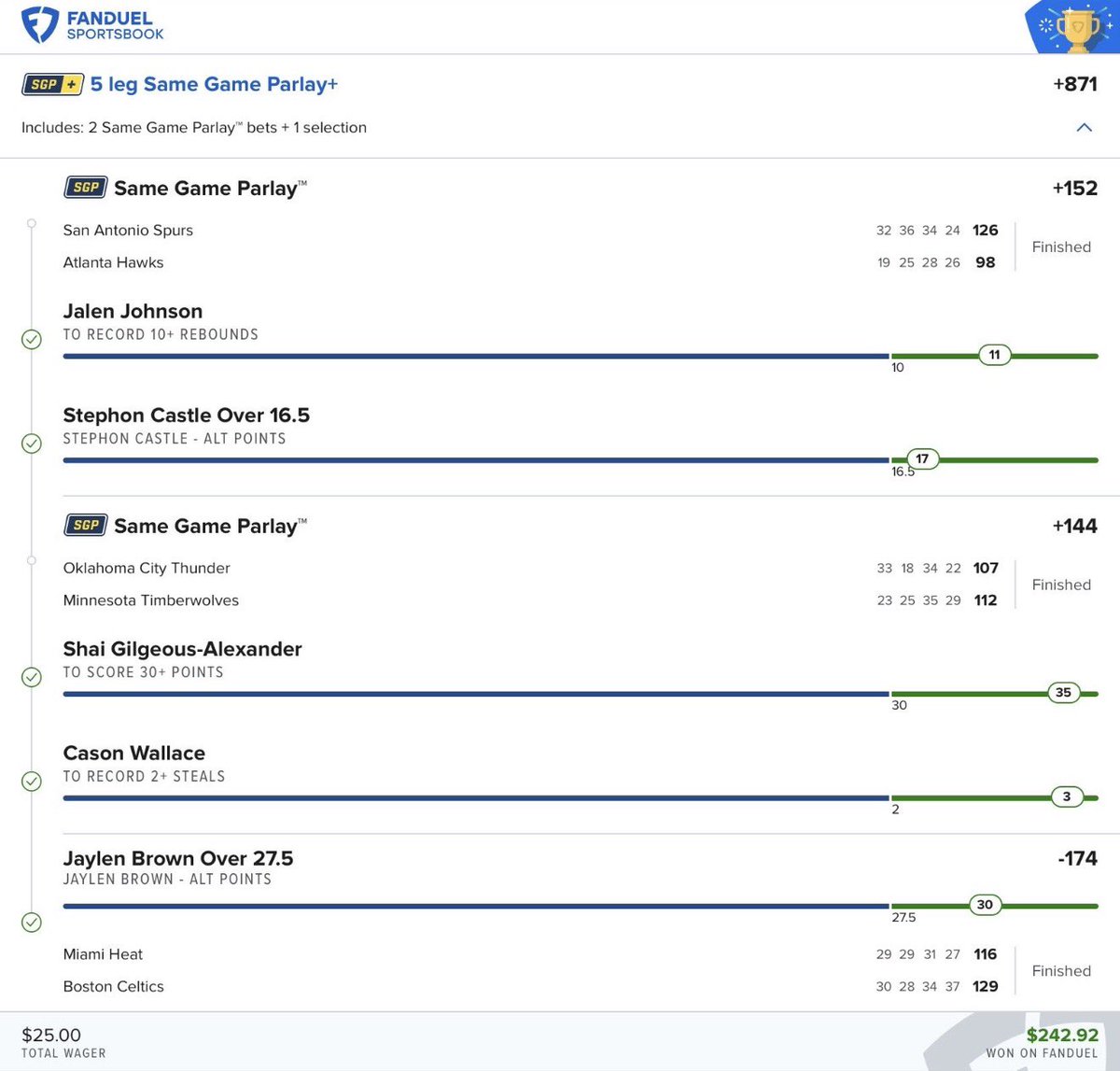This screenshot has height=1071, width=1120.
Task: Select Timberwolves final score 112
Action: point(986,600)
